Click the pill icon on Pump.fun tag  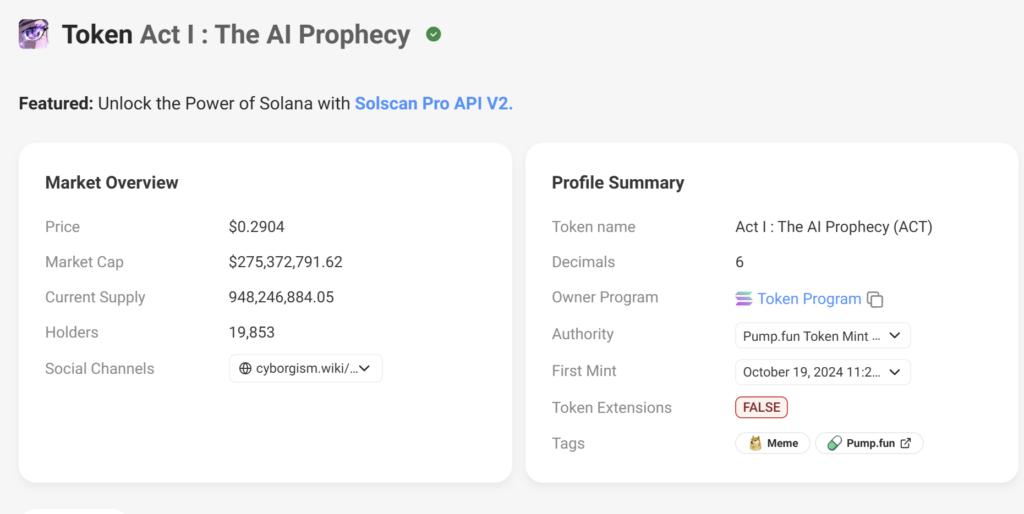point(834,443)
